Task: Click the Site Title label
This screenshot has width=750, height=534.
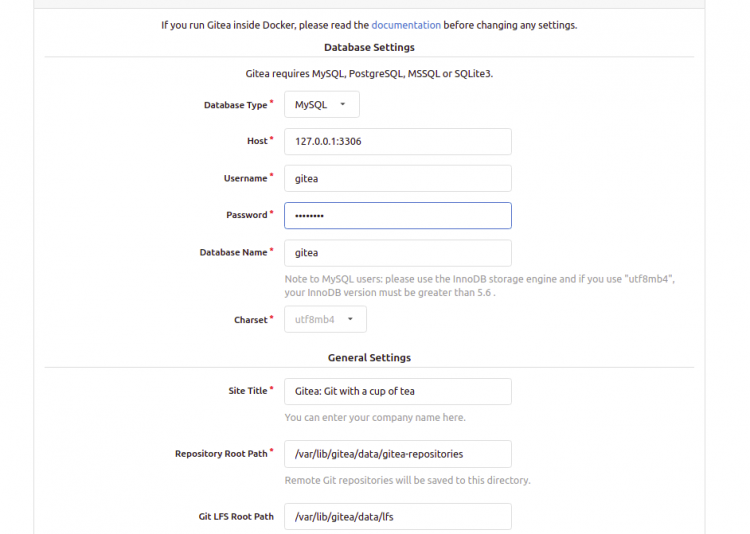Action: tap(248, 390)
